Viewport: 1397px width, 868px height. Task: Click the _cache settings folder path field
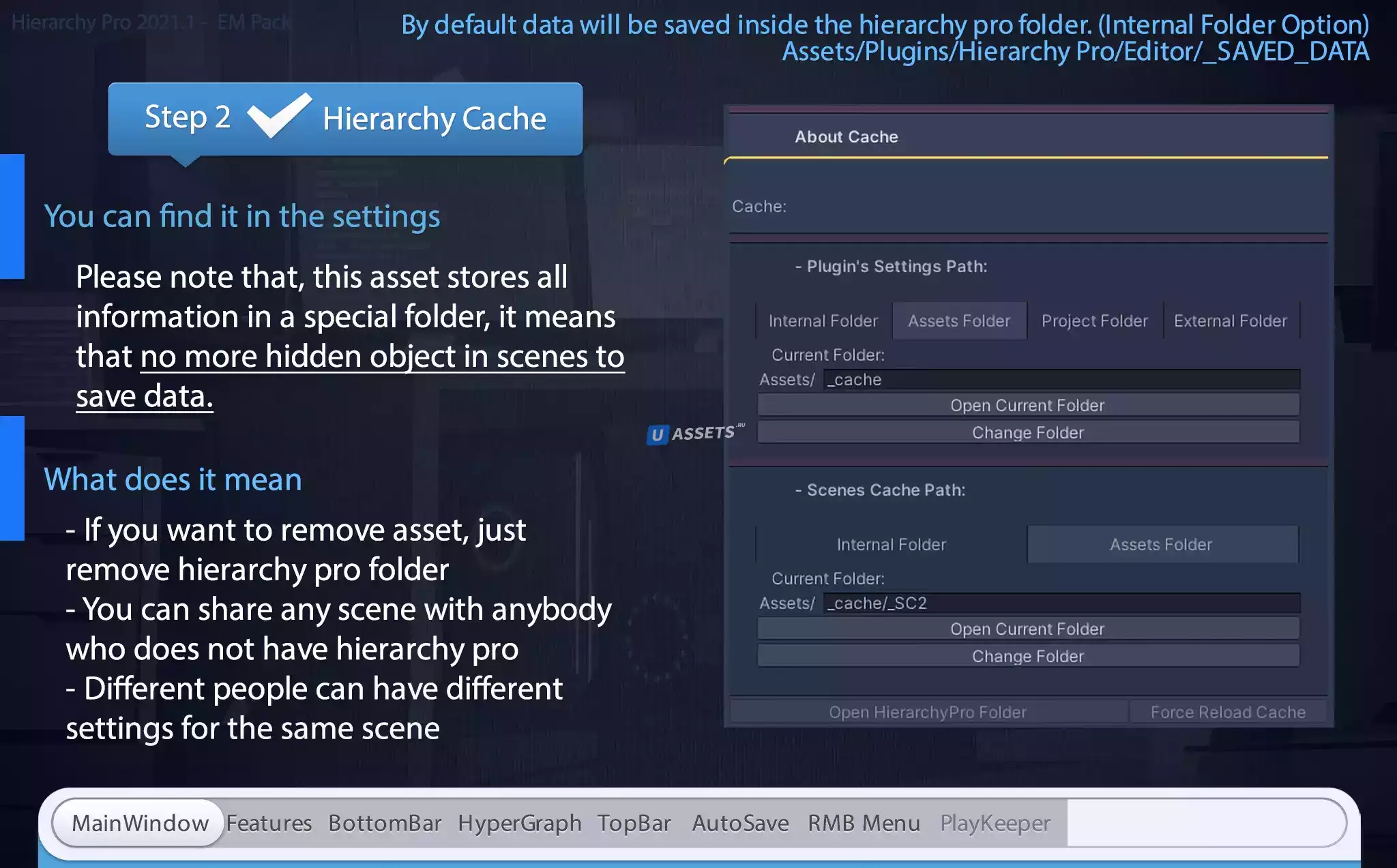pyautogui.click(x=1061, y=380)
